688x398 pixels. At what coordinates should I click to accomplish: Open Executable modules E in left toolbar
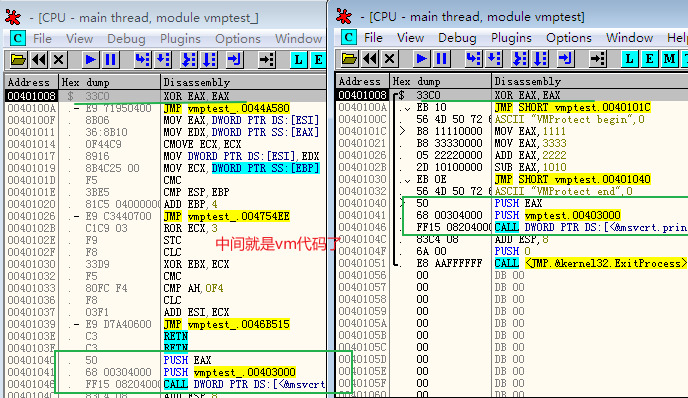(x=318, y=60)
